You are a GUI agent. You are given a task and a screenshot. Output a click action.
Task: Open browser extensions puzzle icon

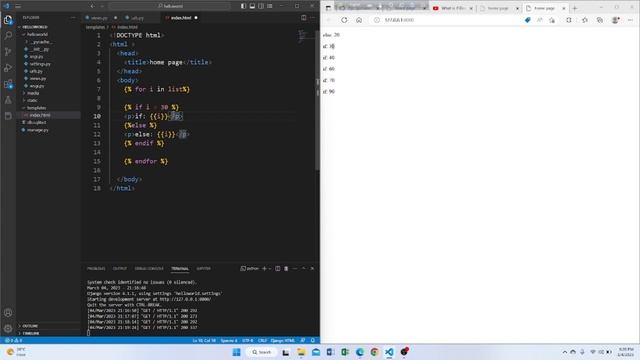pos(569,20)
